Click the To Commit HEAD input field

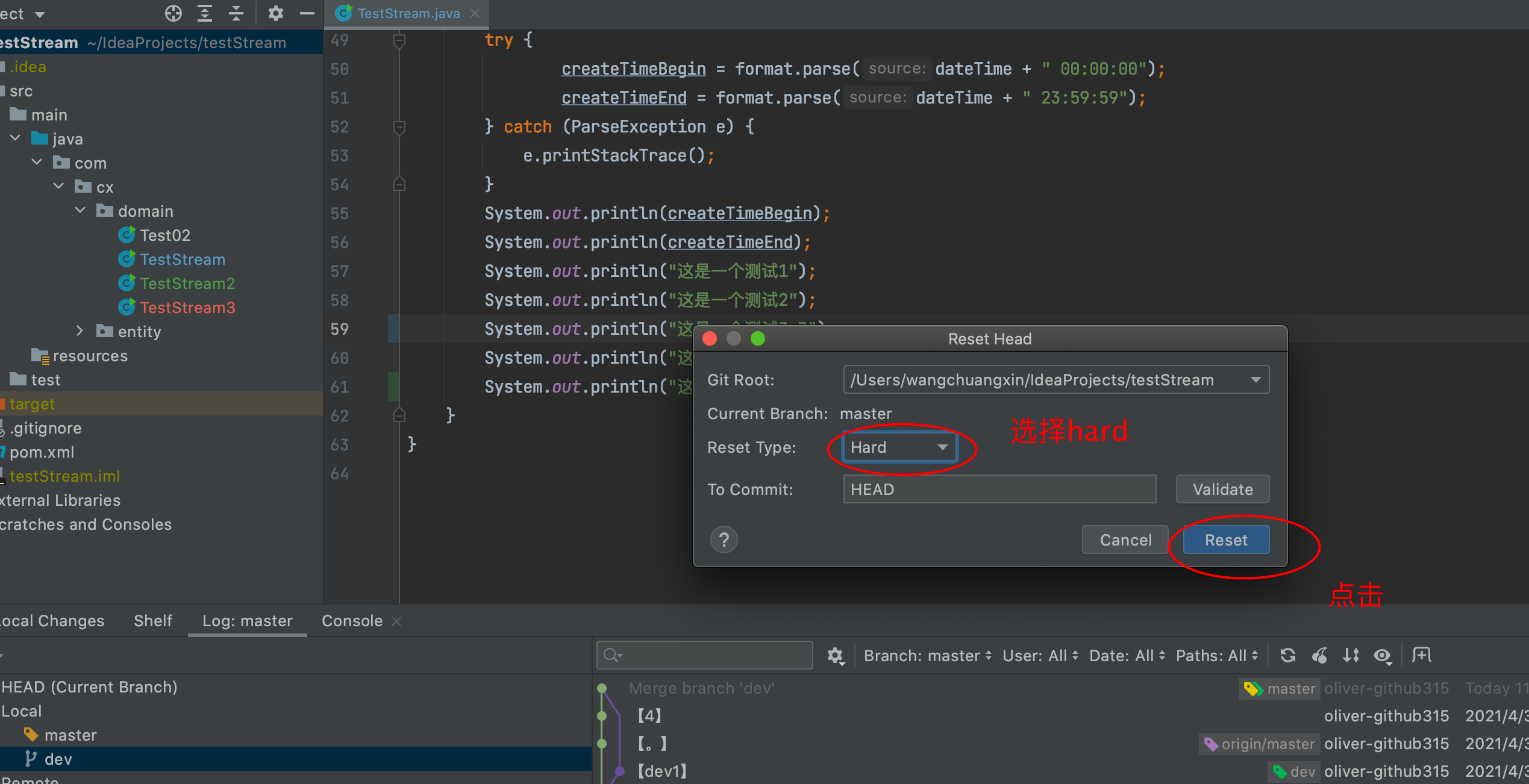point(997,489)
